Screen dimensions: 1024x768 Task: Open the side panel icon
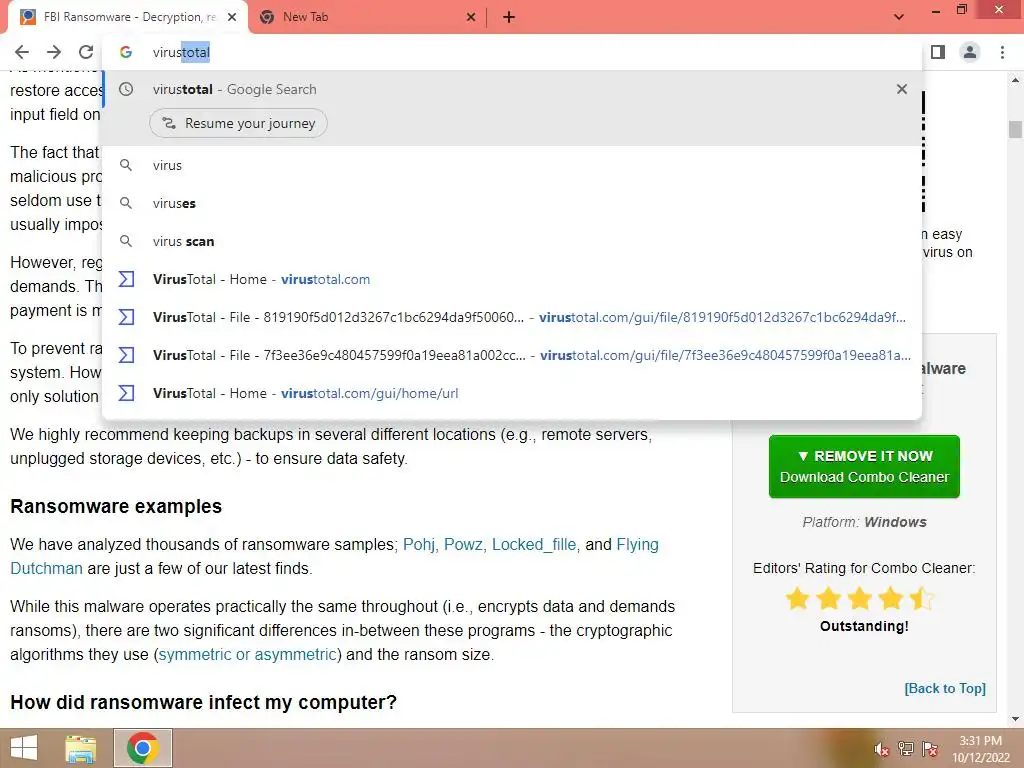[938, 52]
